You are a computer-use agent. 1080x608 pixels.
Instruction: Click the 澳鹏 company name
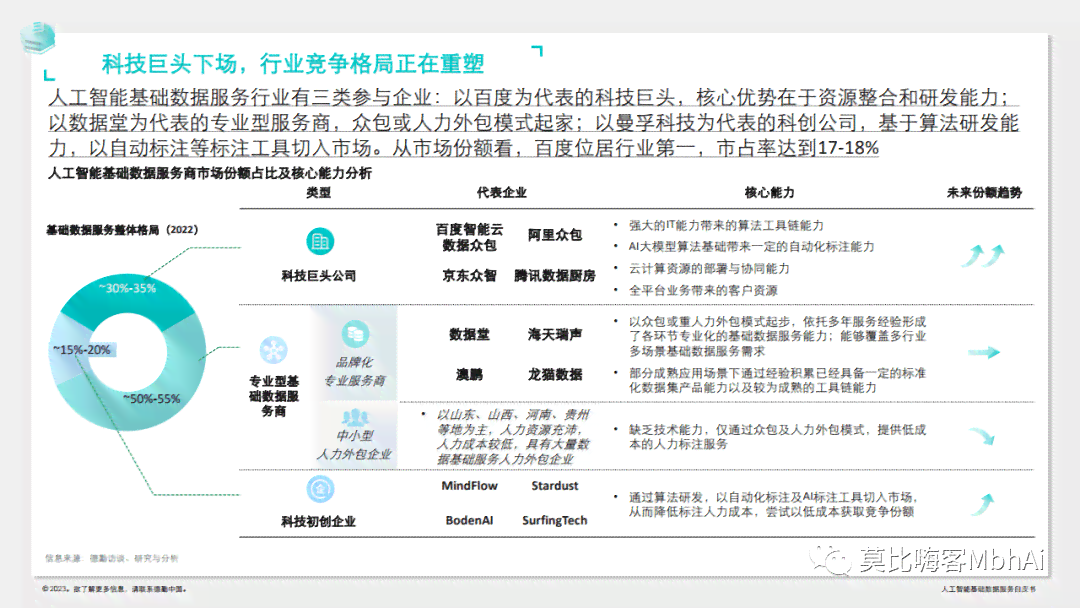pos(469,375)
